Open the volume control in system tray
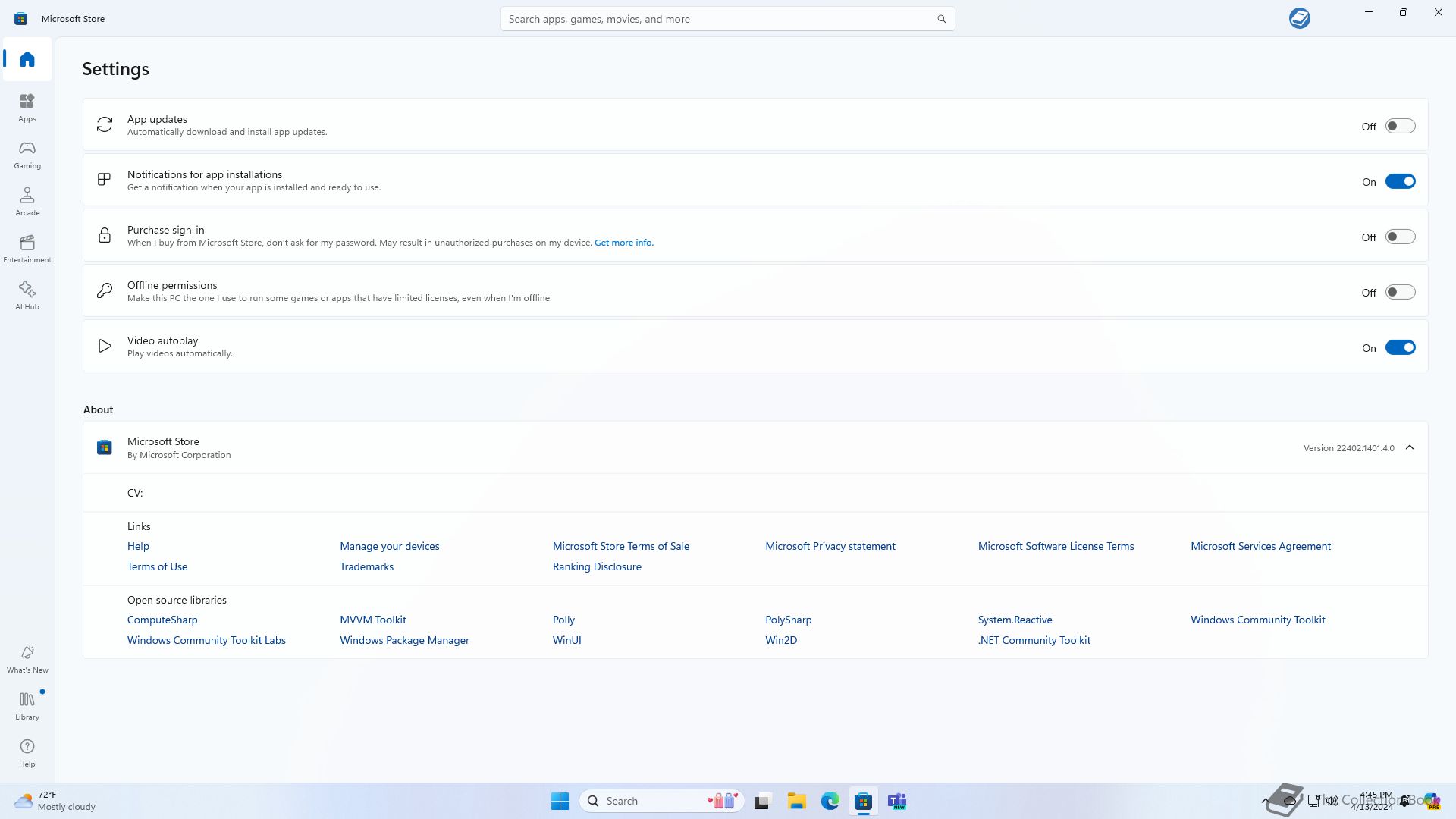The image size is (1456, 819). pyautogui.click(x=1332, y=801)
